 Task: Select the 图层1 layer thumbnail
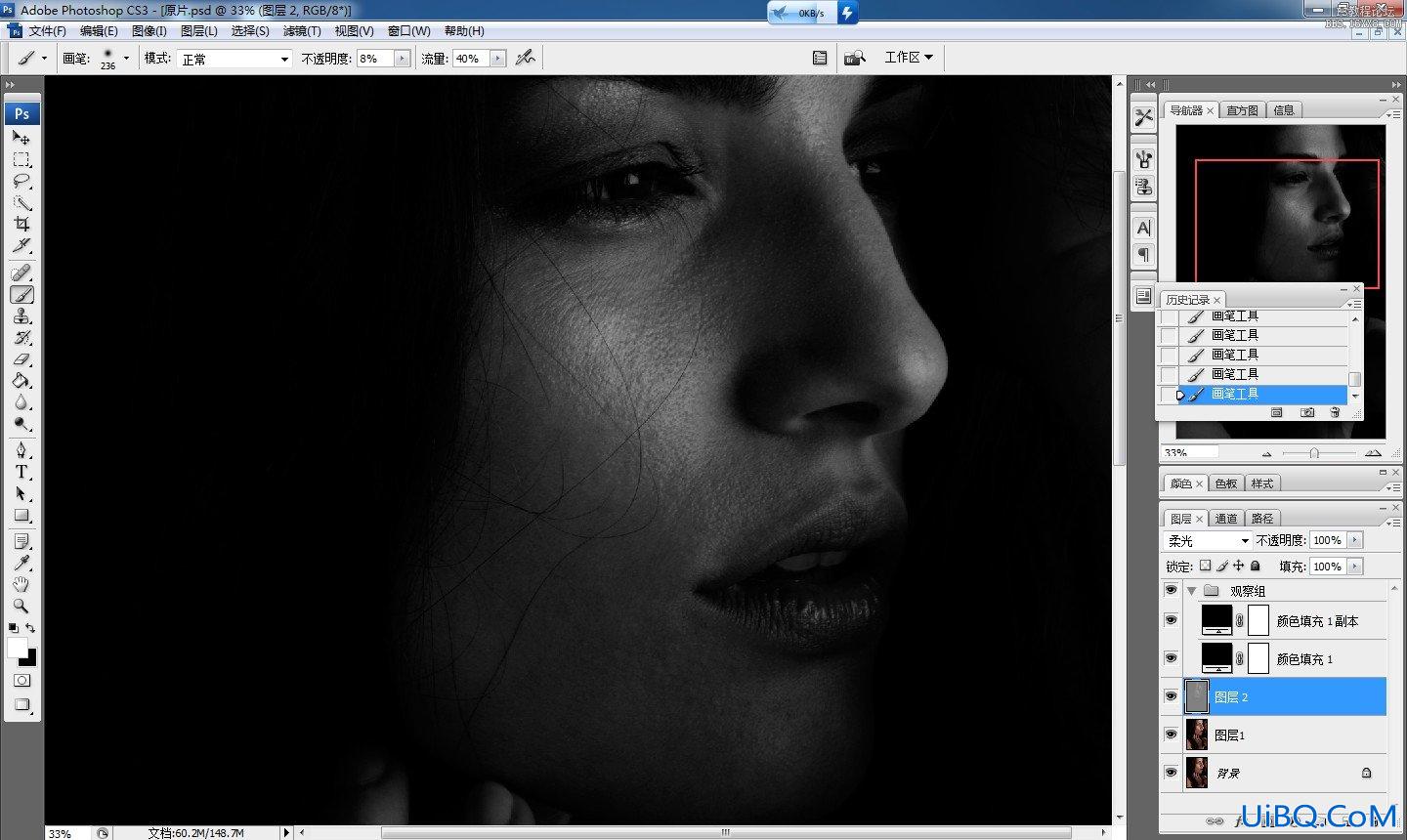pos(1196,735)
